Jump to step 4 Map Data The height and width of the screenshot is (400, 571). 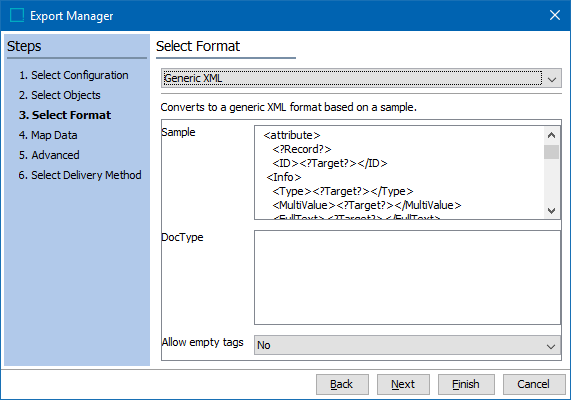(48, 135)
